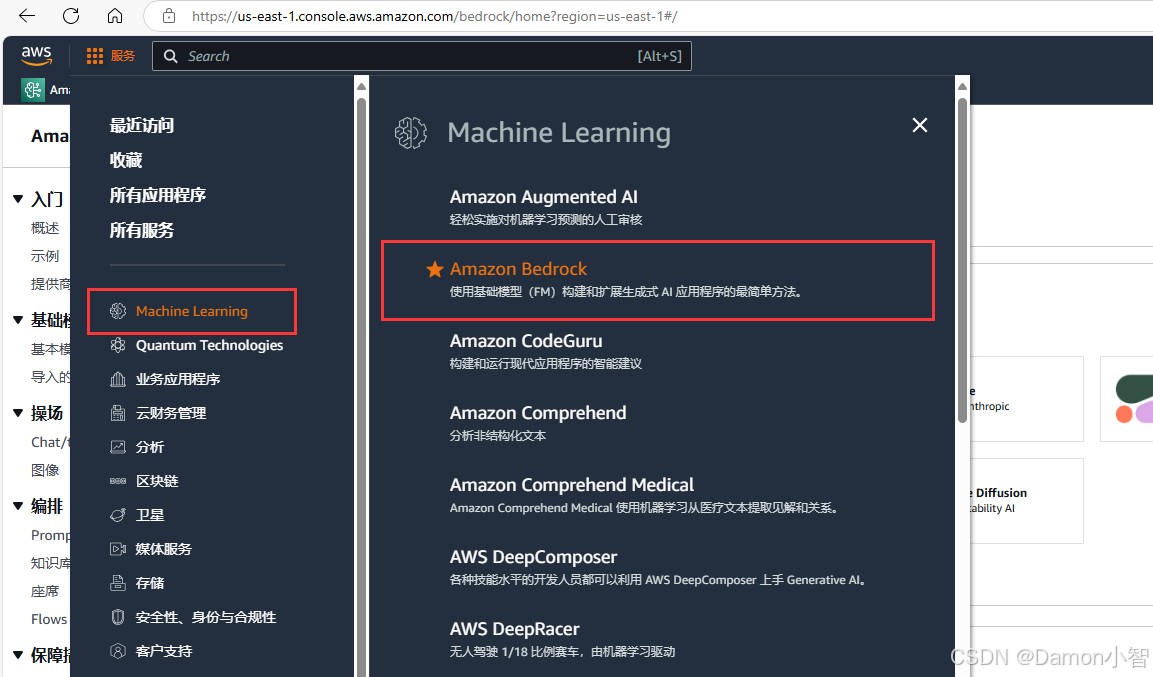
Task: Click the 区块链 icon
Action: (x=118, y=481)
